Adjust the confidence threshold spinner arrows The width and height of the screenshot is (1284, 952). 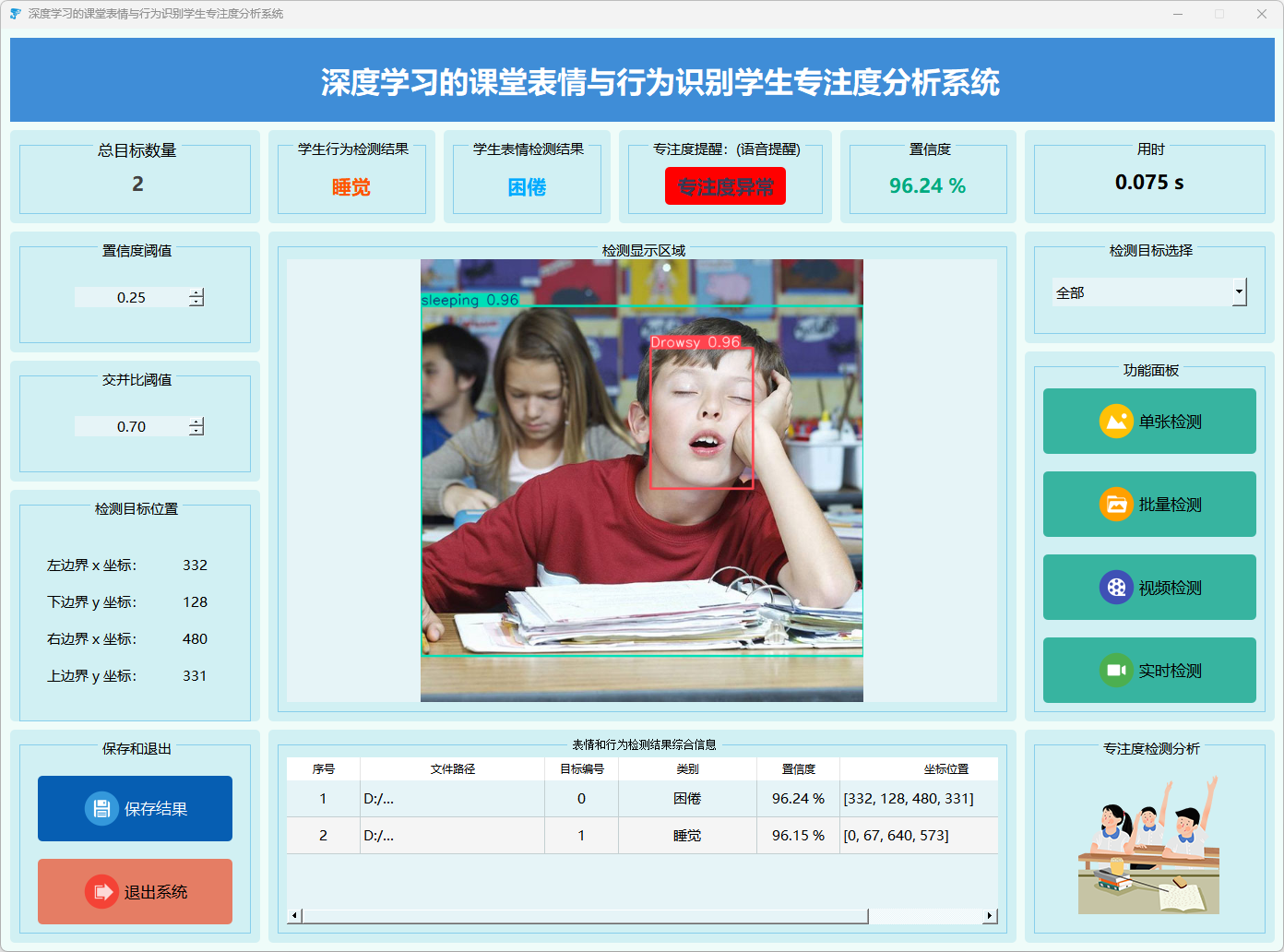(x=196, y=297)
